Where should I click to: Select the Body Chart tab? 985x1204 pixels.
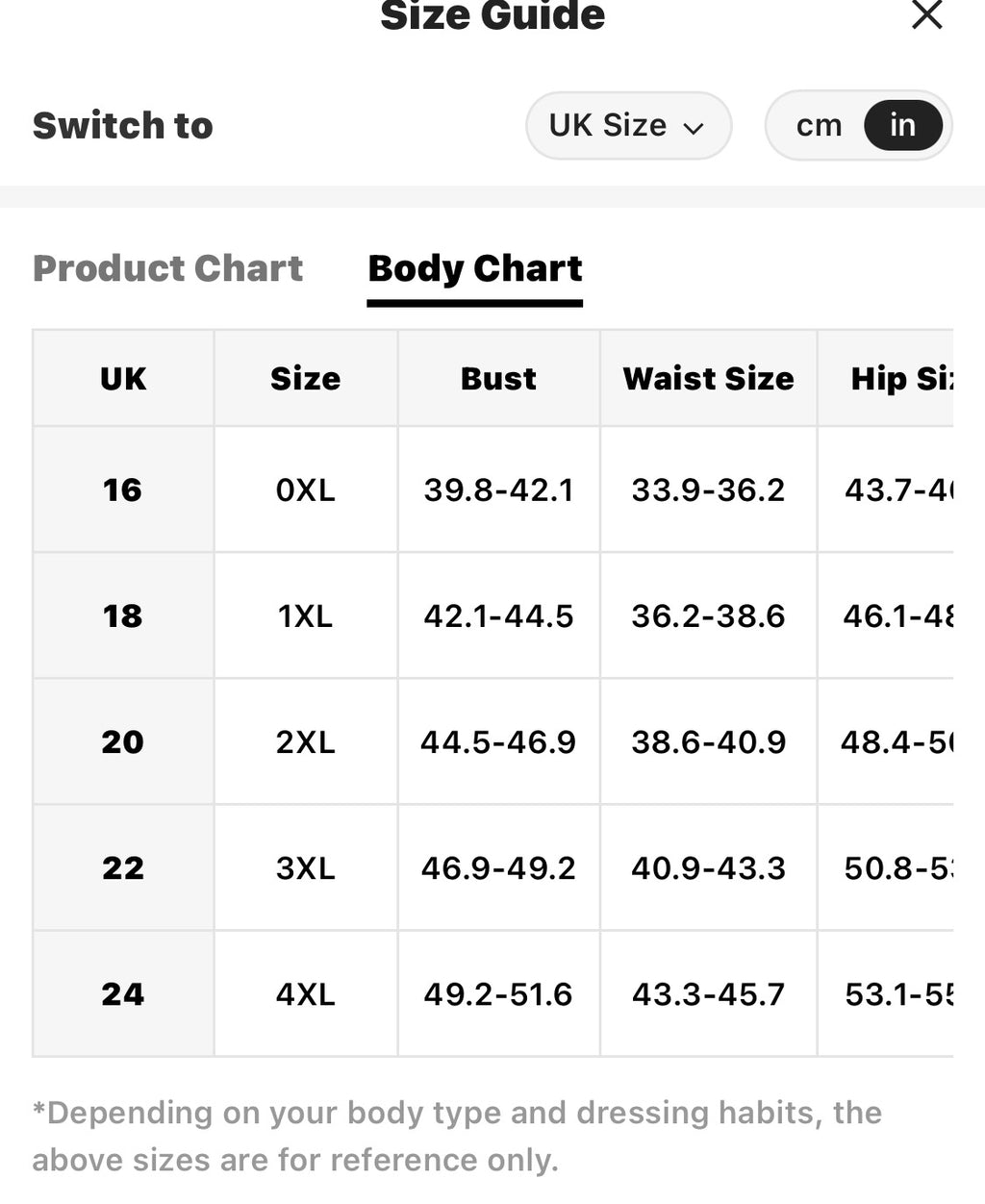click(475, 268)
